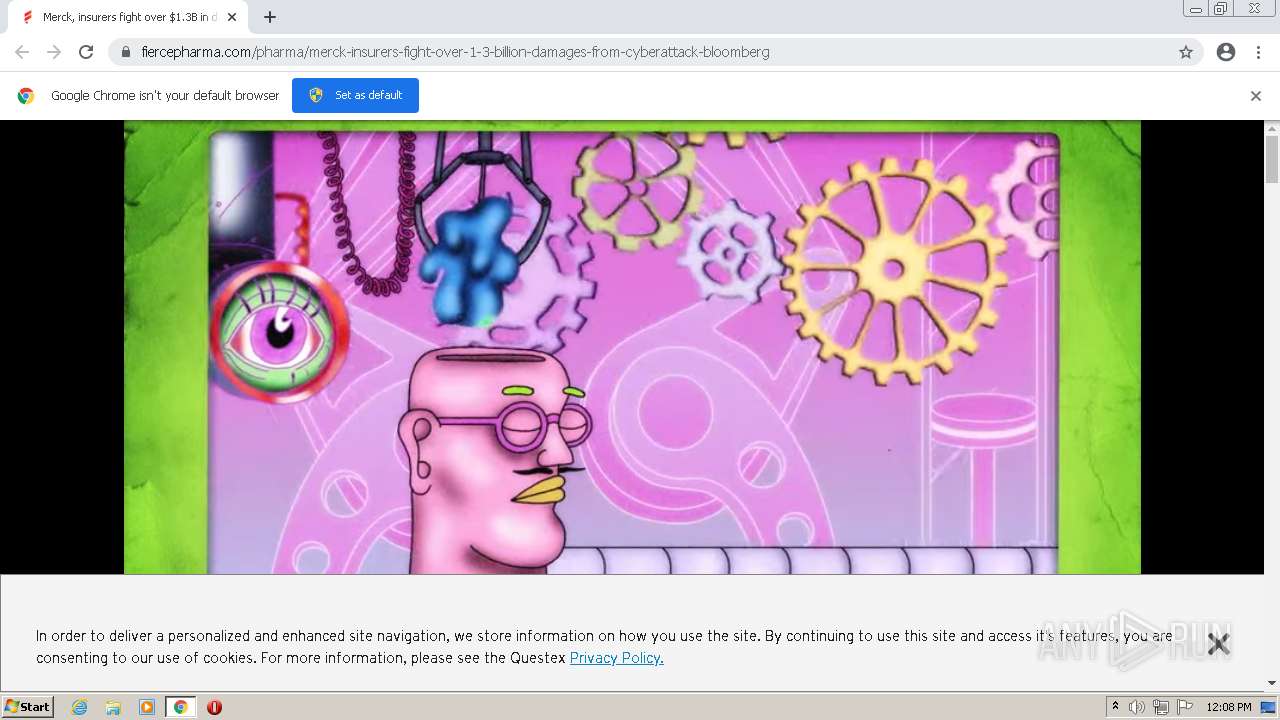The width and height of the screenshot is (1280, 720).
Task: Click the red stop icon on taskbar
Action: (214, 707)
